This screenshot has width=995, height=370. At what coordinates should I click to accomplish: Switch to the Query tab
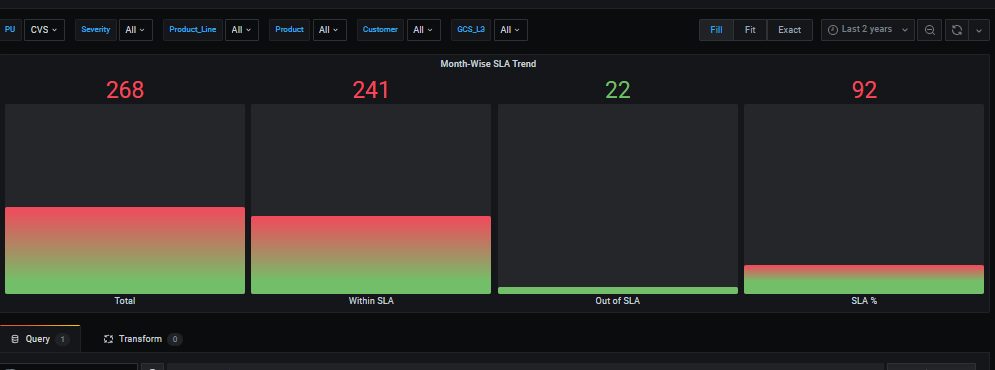tap(40, 340)
